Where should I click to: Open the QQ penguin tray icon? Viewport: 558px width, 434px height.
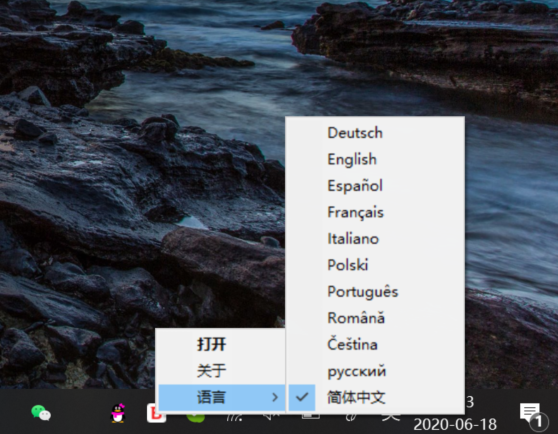[118, 413]
